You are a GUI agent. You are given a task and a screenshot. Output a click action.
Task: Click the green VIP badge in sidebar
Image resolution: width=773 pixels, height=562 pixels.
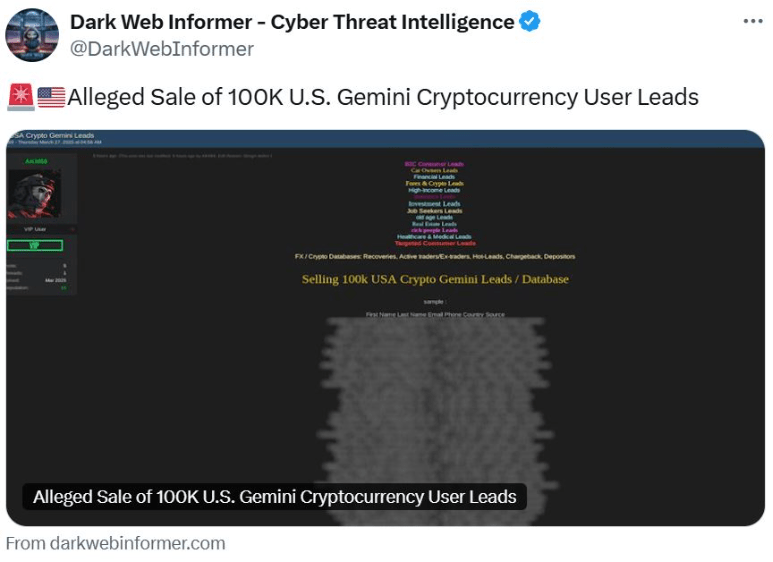click(35, 245)
